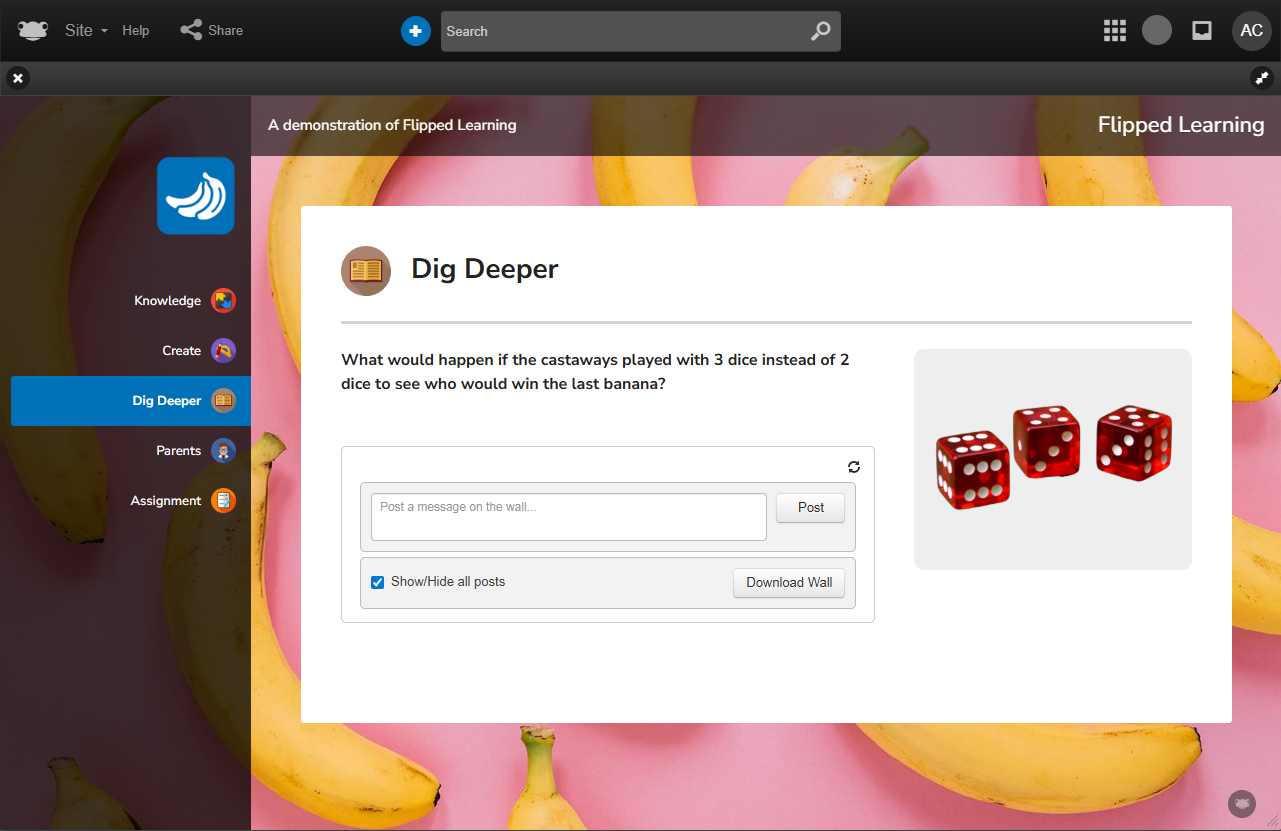
Task: Expand the Site dropdown menu
Action: click(x=86, y=31)
